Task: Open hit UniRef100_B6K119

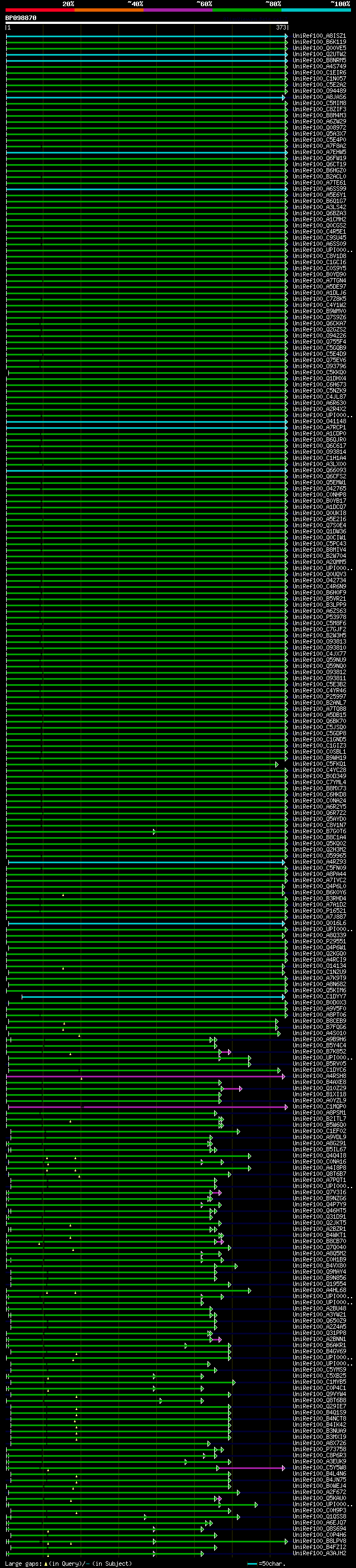Action: point(319,42)
